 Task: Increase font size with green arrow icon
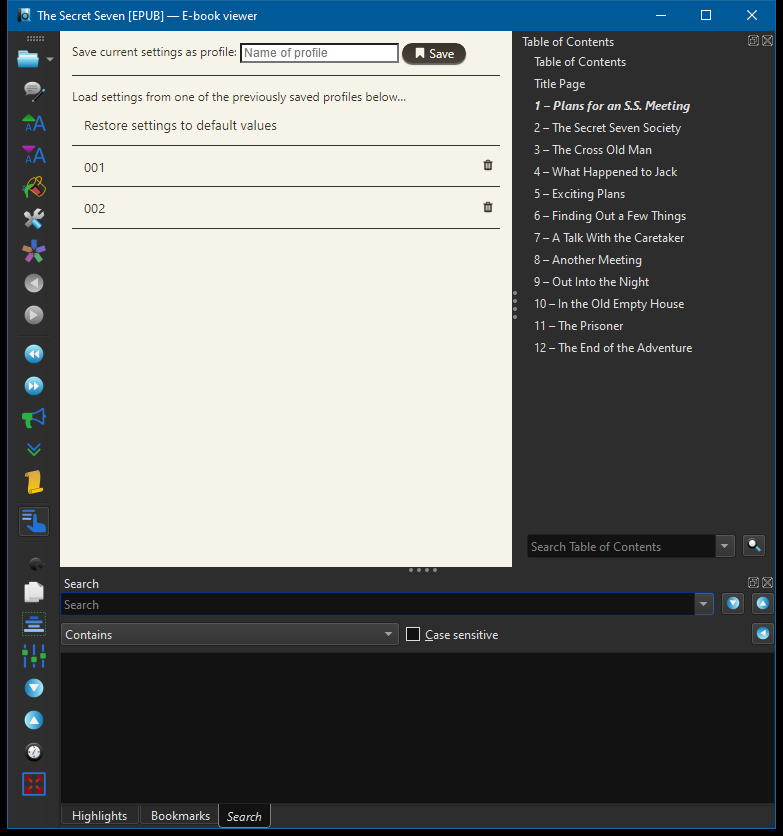pyautogui.click(x=34, y=123)
